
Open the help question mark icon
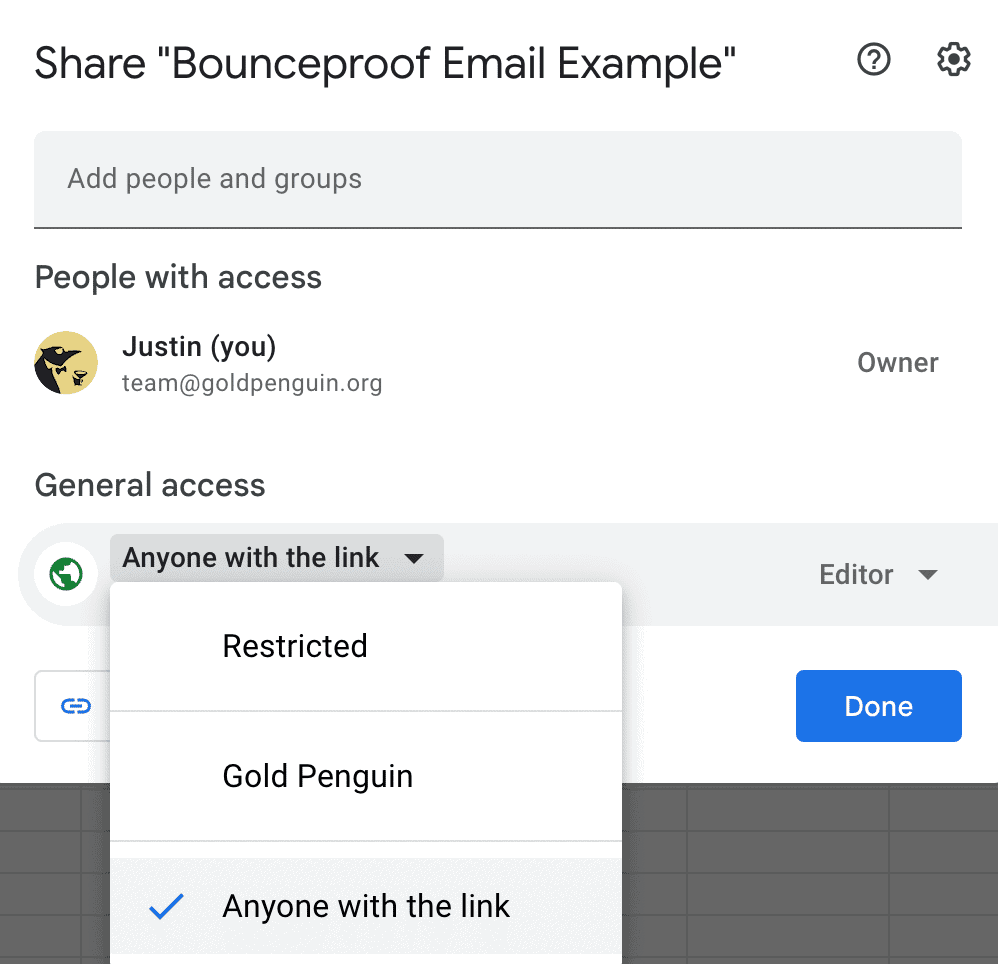click(874, 61)
